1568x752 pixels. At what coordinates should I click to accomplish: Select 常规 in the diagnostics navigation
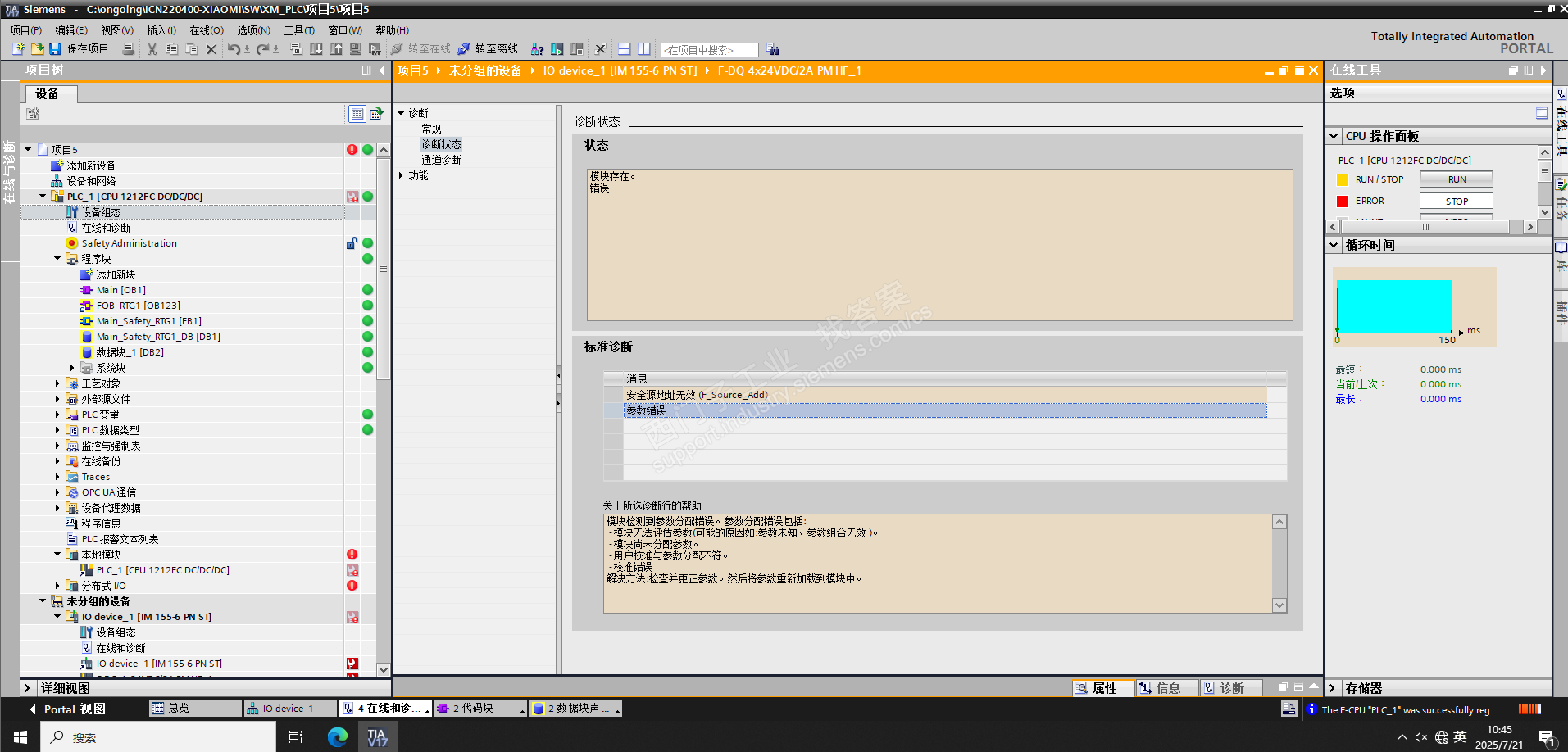(431, 129)
